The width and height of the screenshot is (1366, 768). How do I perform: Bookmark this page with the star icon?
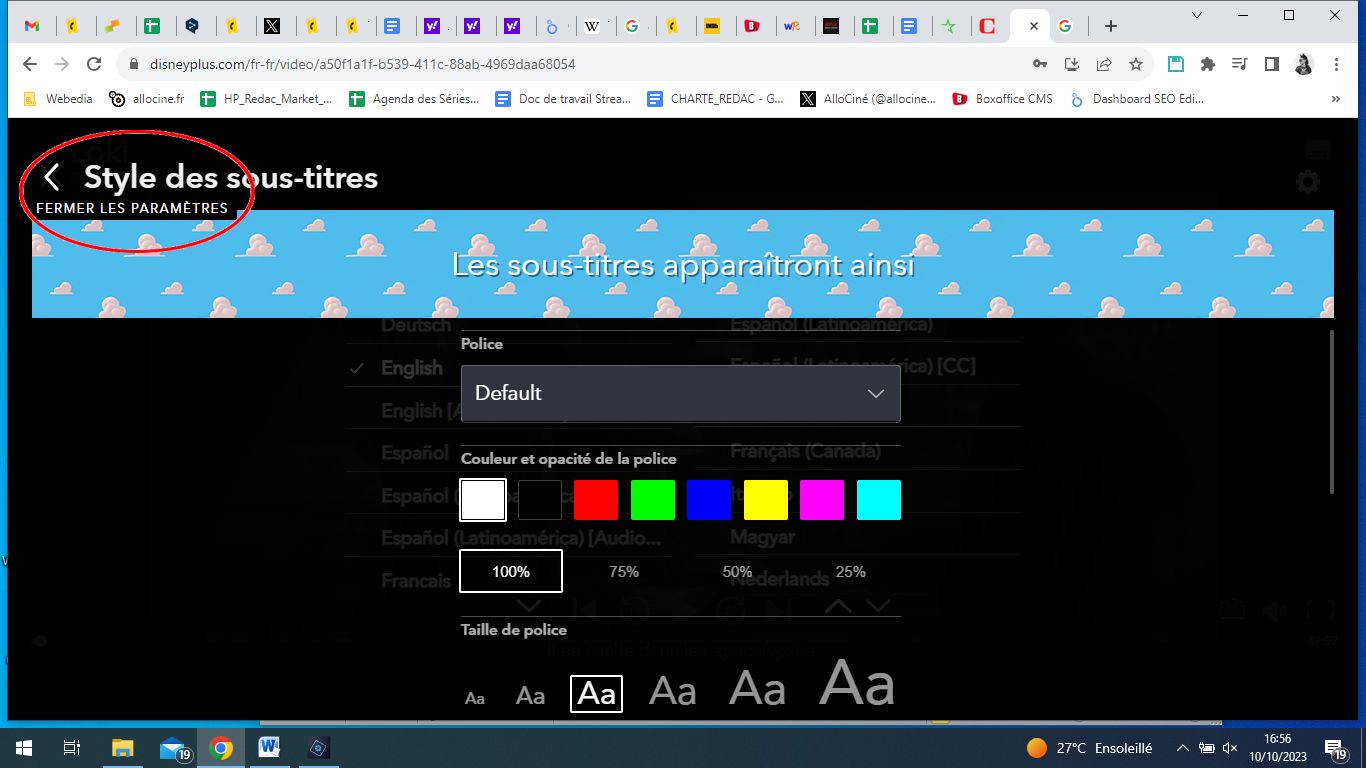(1136, 64)
